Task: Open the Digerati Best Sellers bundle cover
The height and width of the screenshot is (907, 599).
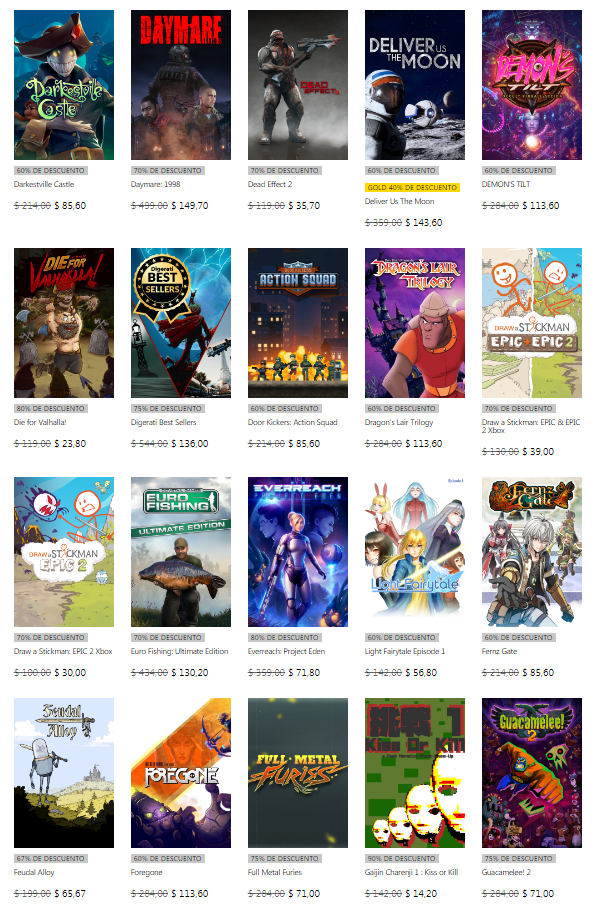Action: coord(180,323)
